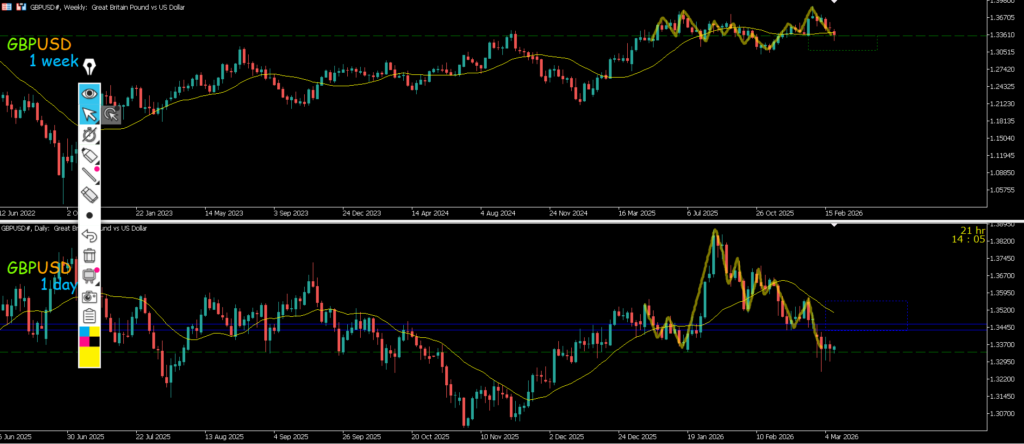Toggle the secondary cursor icon beside the arrow
This screenshot has height=444, width=1024.
[111, 114]
